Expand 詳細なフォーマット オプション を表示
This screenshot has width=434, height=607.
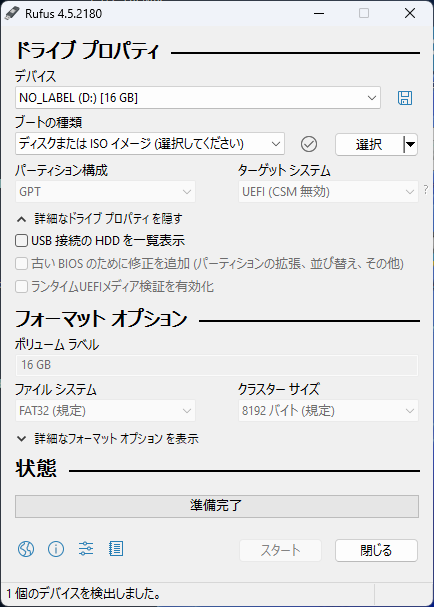(107, 439)
